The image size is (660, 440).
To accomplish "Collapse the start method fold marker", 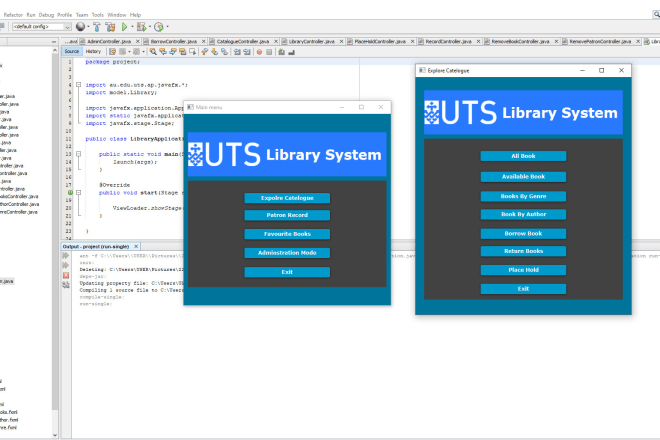I will point(78,192).
